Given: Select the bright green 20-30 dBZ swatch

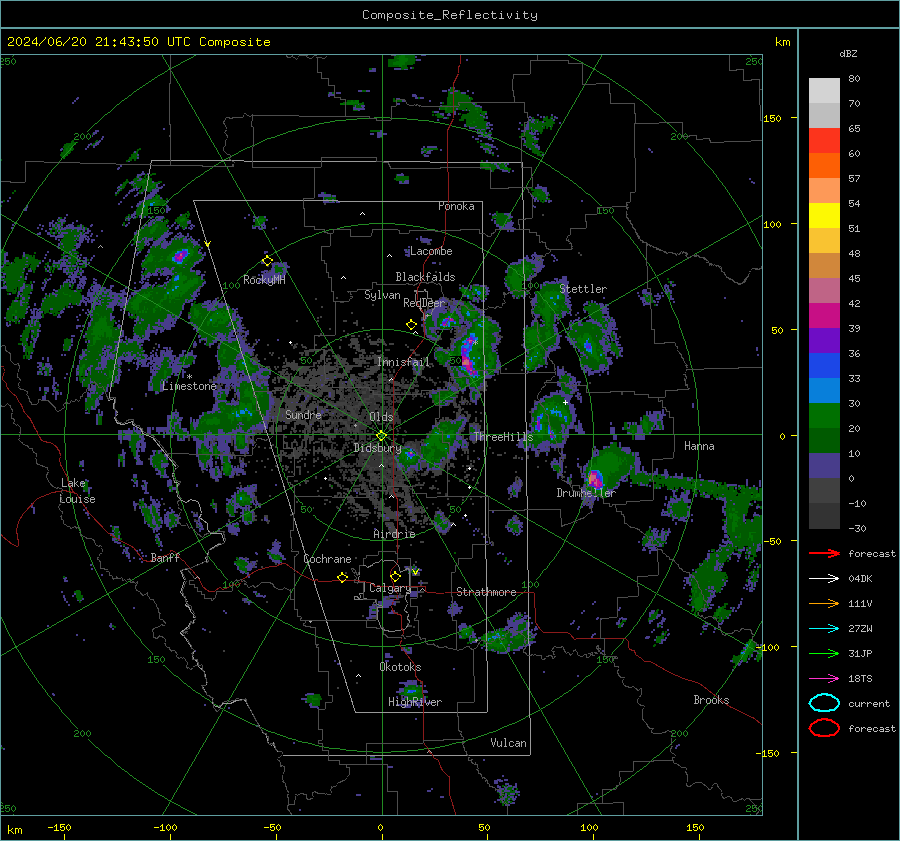Looking at the screenshot, I should pos(824,416).
